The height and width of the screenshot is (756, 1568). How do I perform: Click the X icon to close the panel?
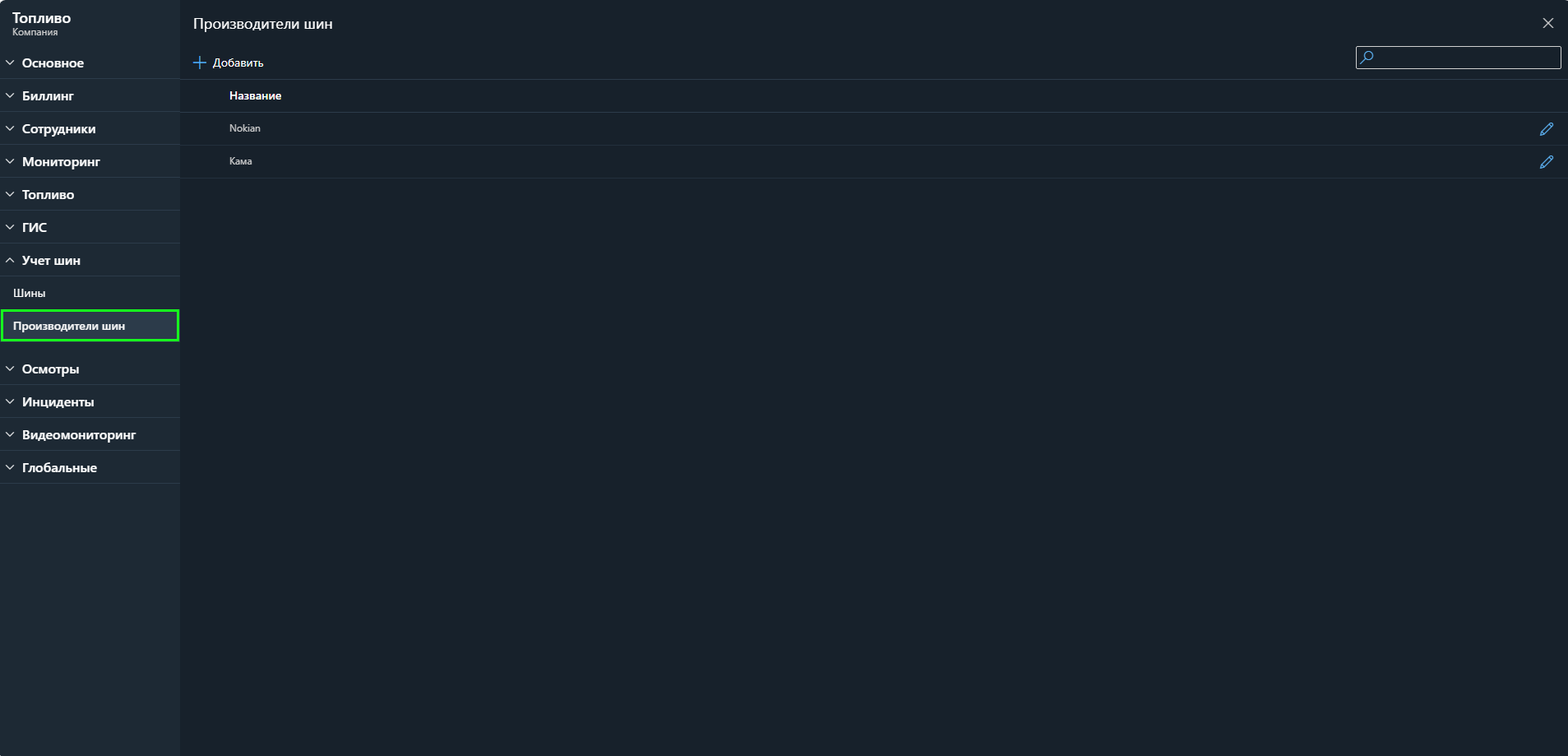point(1549,23)
